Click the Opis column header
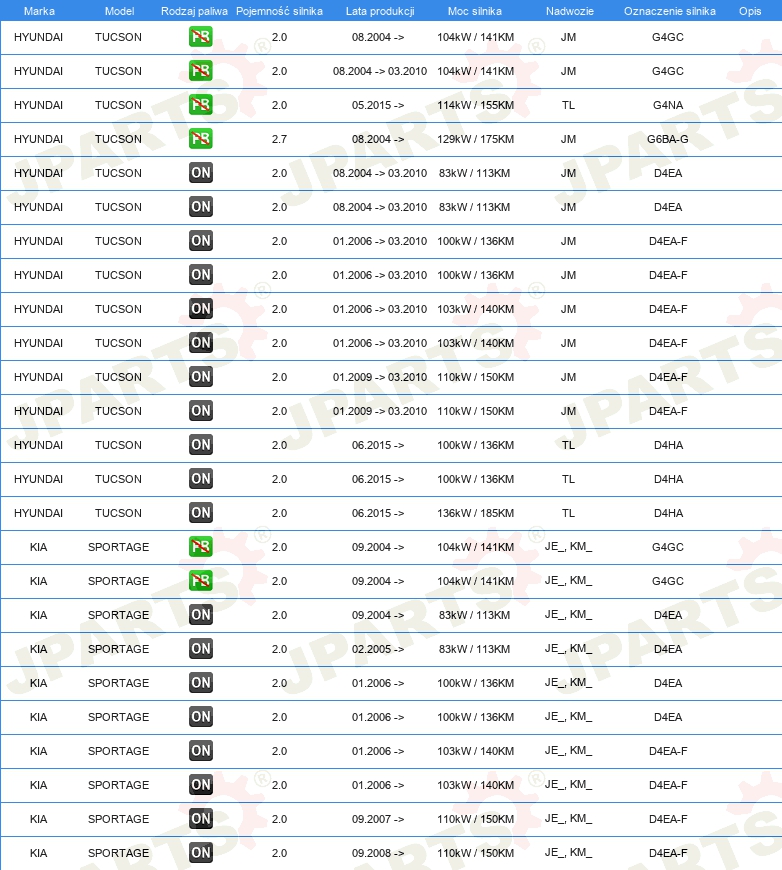The height and width of the screenshot is (870, 782). pos(750,11)
